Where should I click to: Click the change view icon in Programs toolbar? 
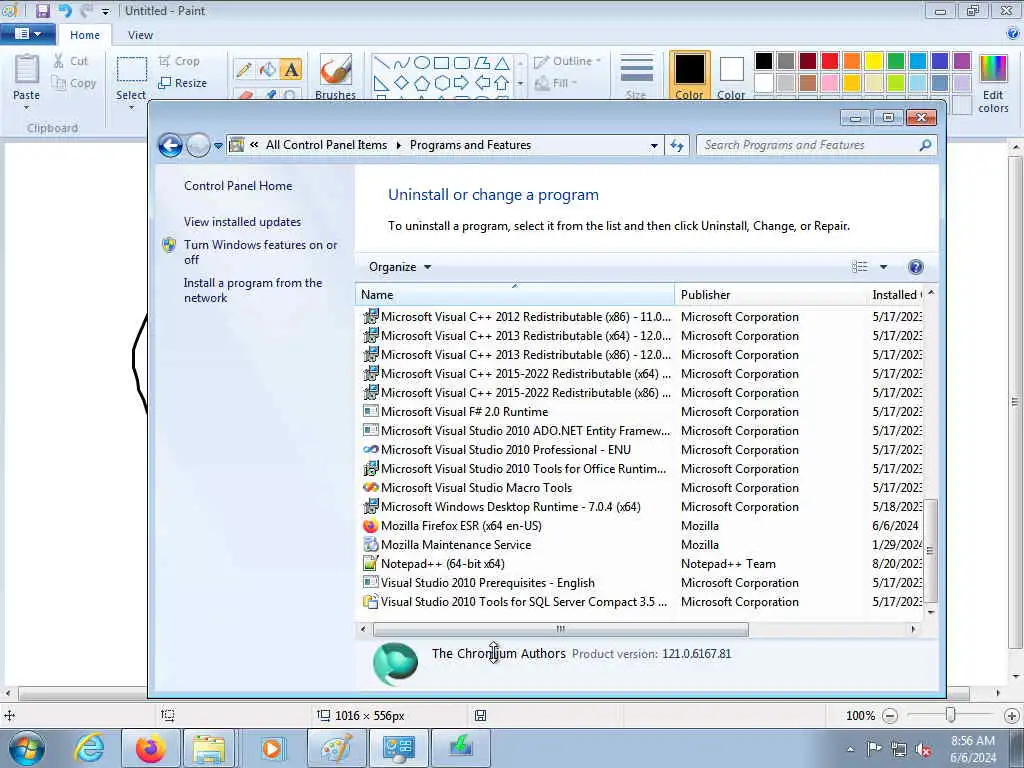(859, 266)
